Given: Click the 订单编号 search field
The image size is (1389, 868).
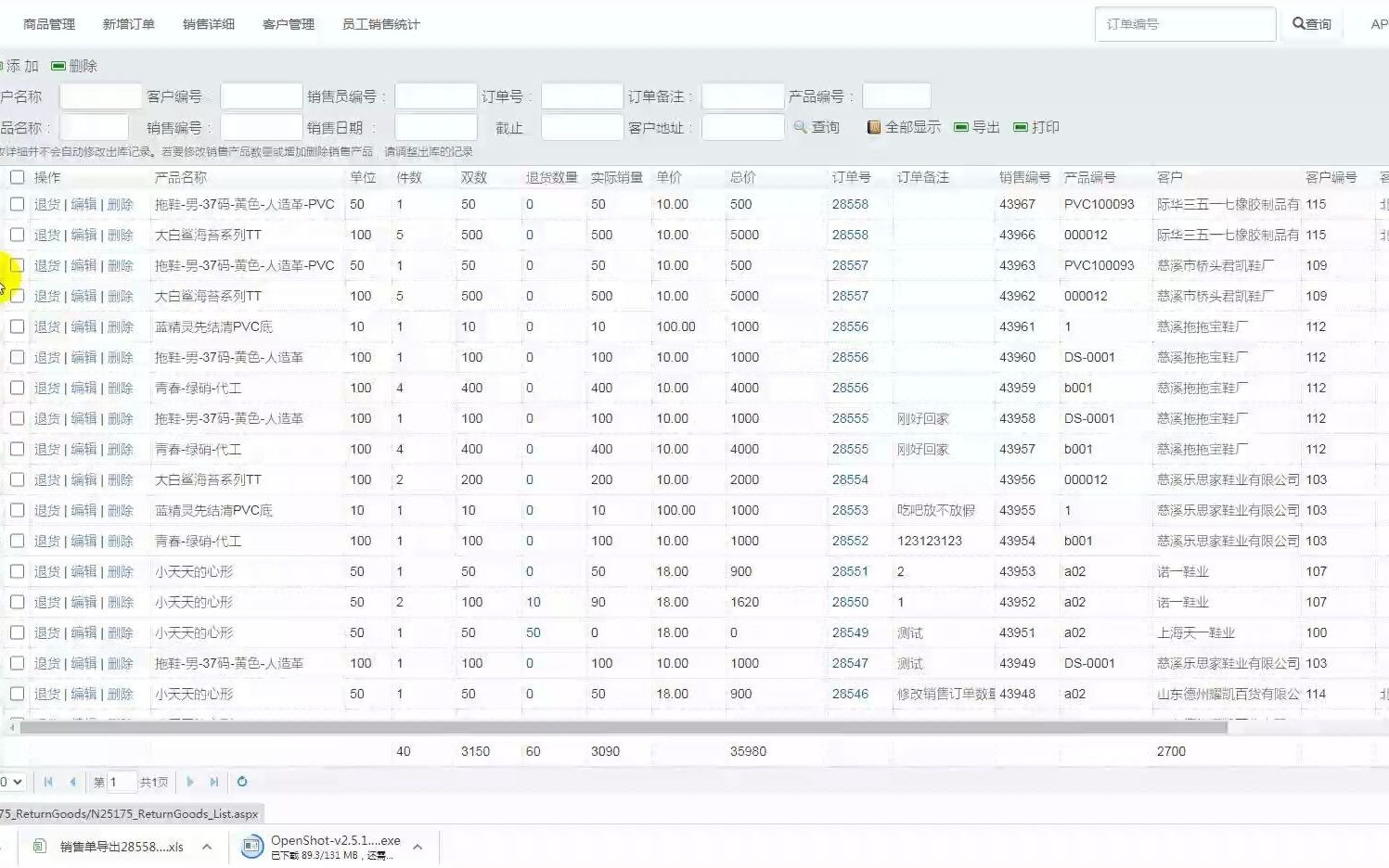Looking at the screenshot, I should coord(1185,24).
